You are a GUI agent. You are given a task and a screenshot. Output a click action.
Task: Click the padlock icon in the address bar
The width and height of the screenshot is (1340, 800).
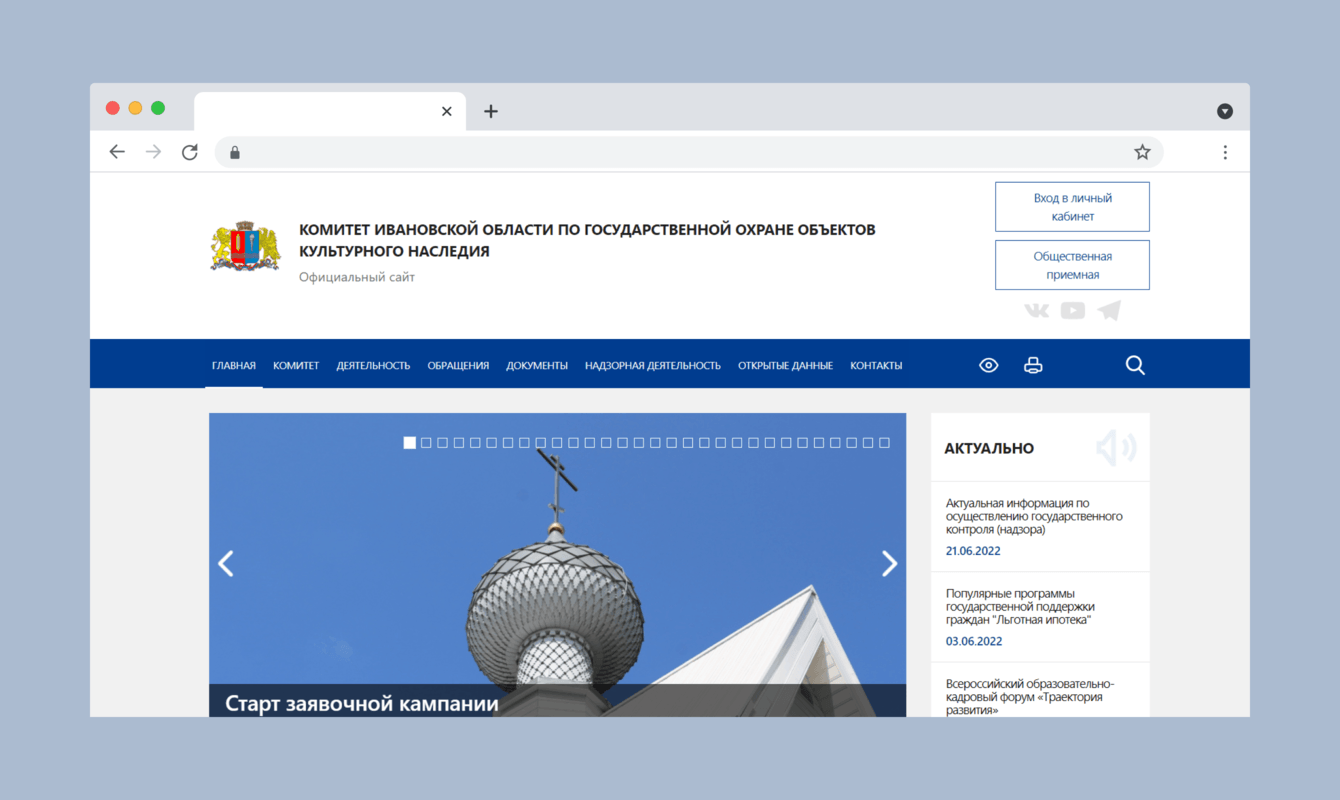point(234,151)
